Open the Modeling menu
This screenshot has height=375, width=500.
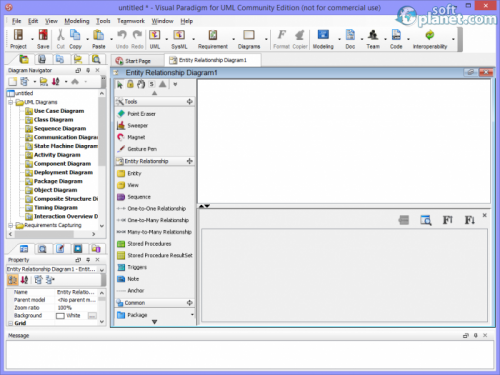[x=77, y=21]
